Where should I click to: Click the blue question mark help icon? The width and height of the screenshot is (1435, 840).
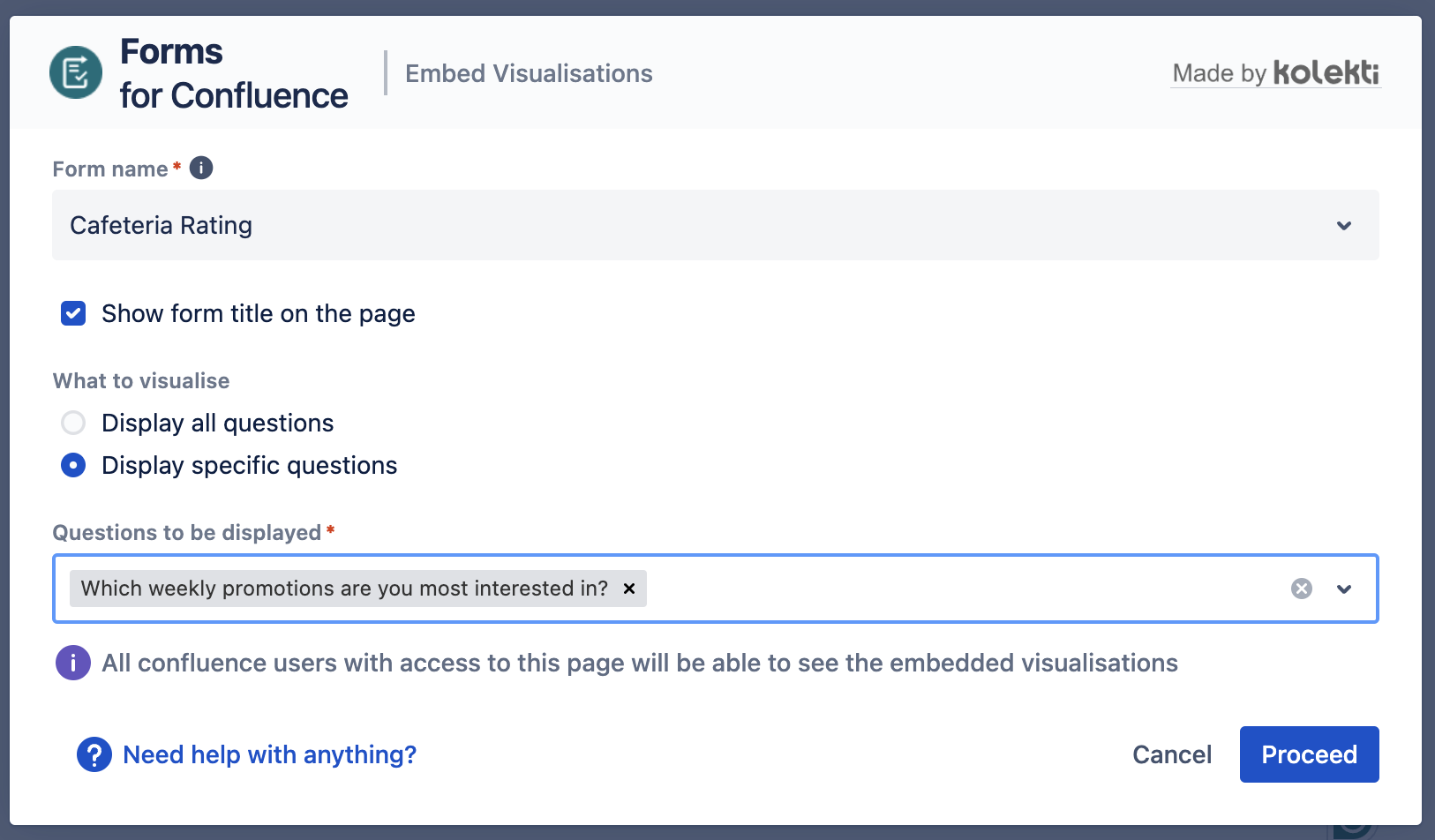coord(94,754)
